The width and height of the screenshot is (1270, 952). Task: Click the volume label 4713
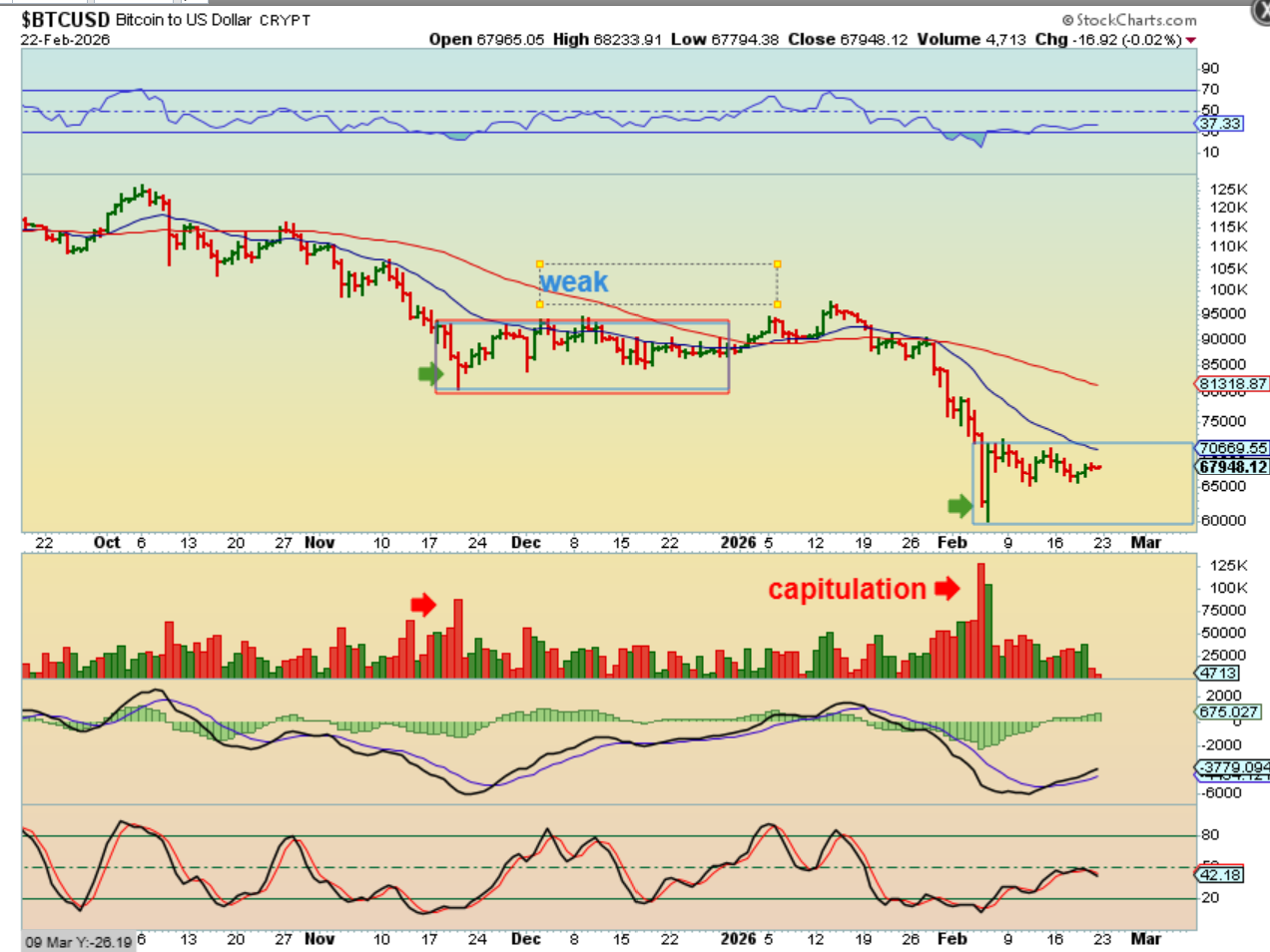click(1218, 673)
